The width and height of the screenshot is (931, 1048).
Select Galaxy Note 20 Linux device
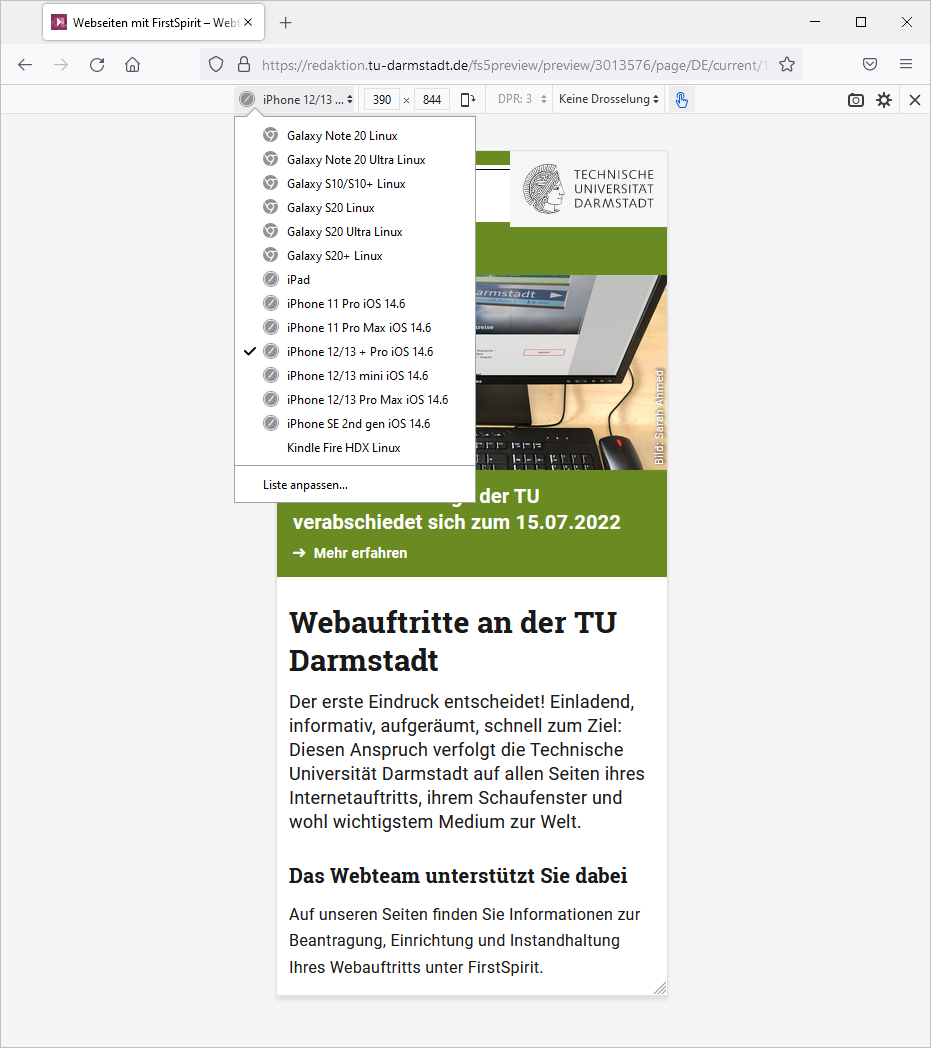tap(355, 136)
